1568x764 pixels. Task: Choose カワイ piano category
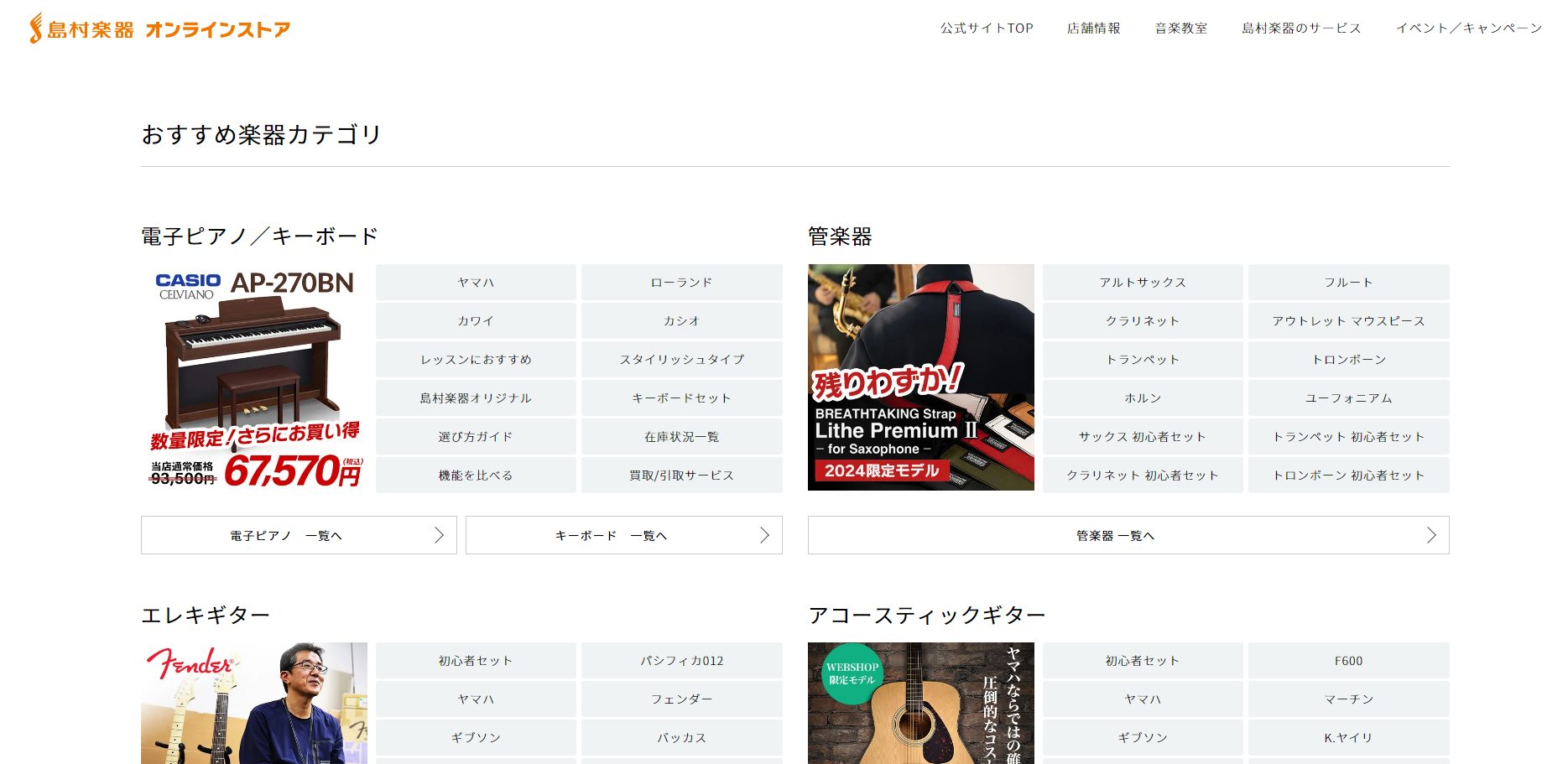(476, 321)
